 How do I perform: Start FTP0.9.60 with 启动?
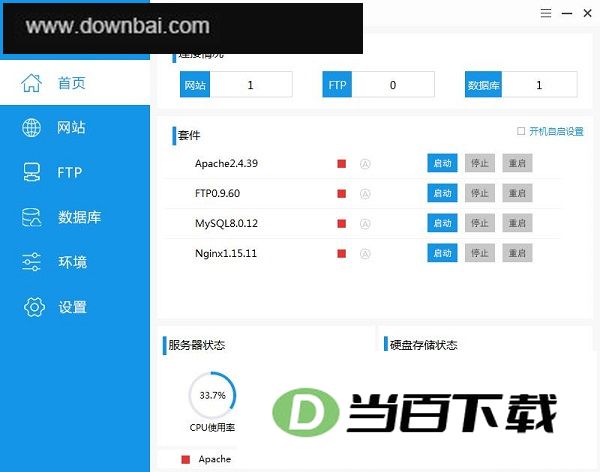[442, 193]
